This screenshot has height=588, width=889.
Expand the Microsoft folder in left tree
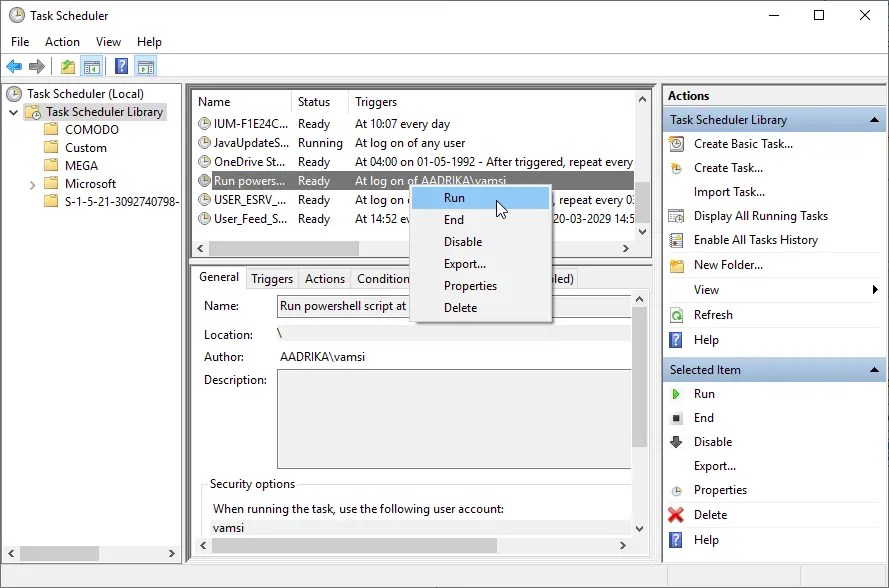click(x=30, y=183)
